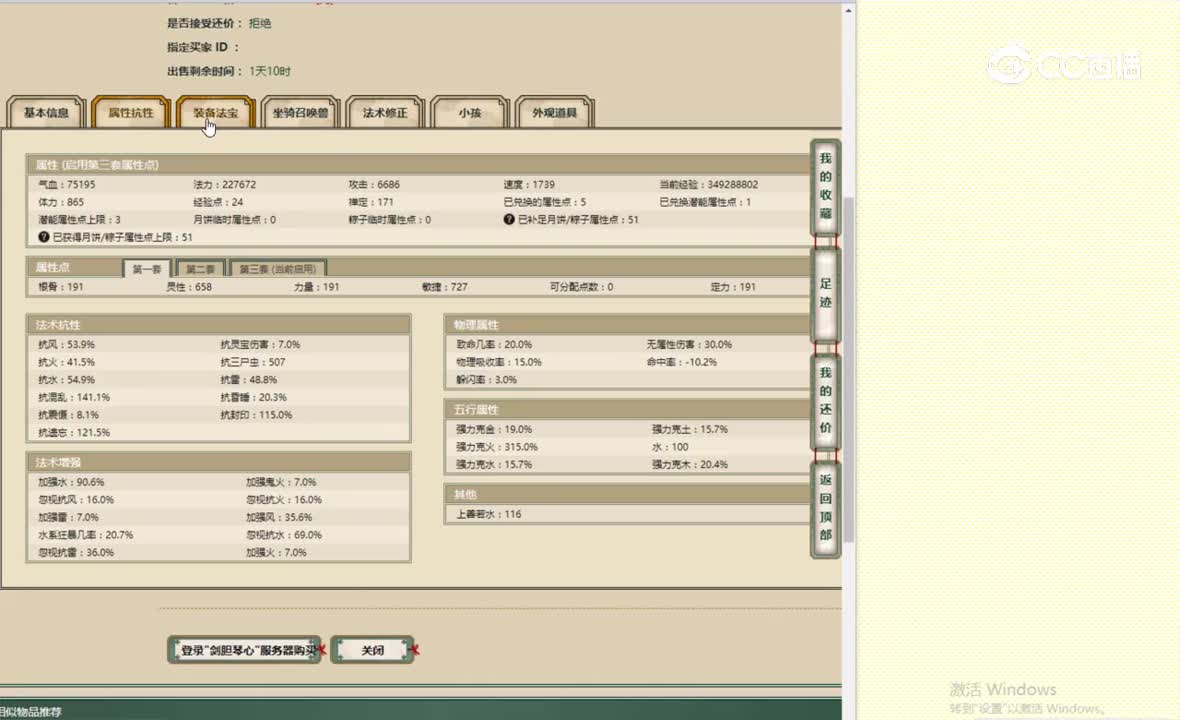Click the 速度：1739 value

coord(529,184)
